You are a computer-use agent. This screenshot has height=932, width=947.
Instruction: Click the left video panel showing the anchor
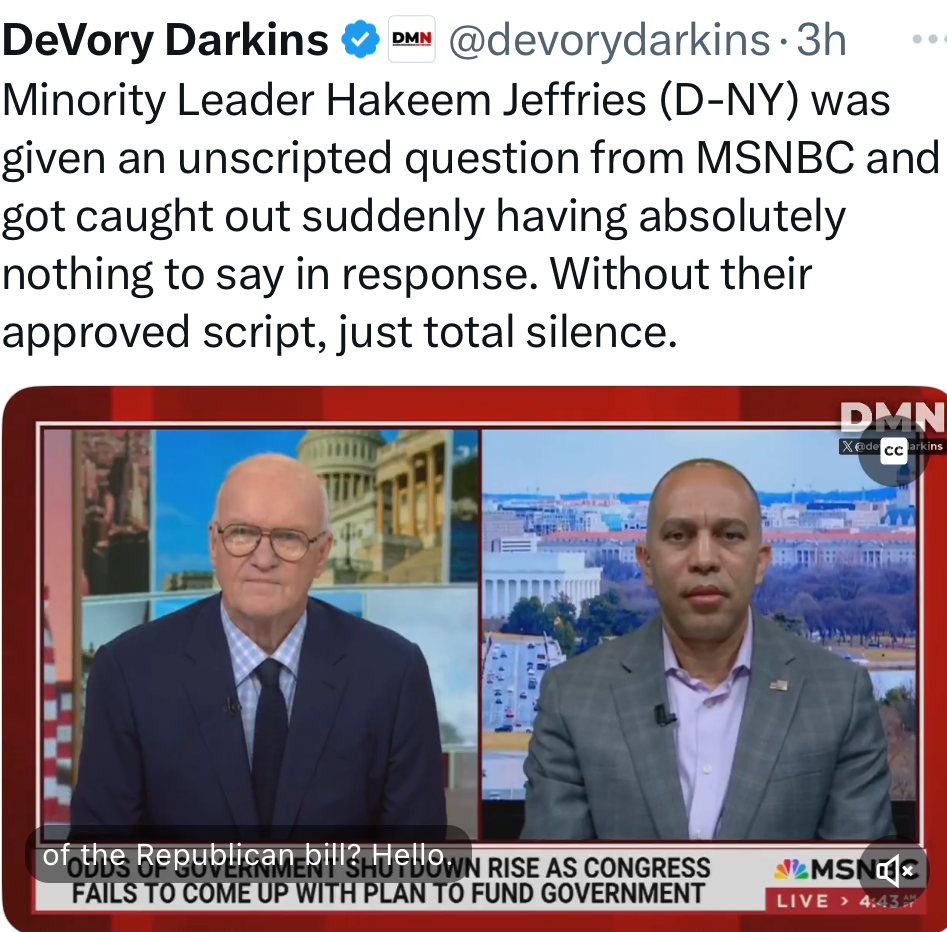260,634
